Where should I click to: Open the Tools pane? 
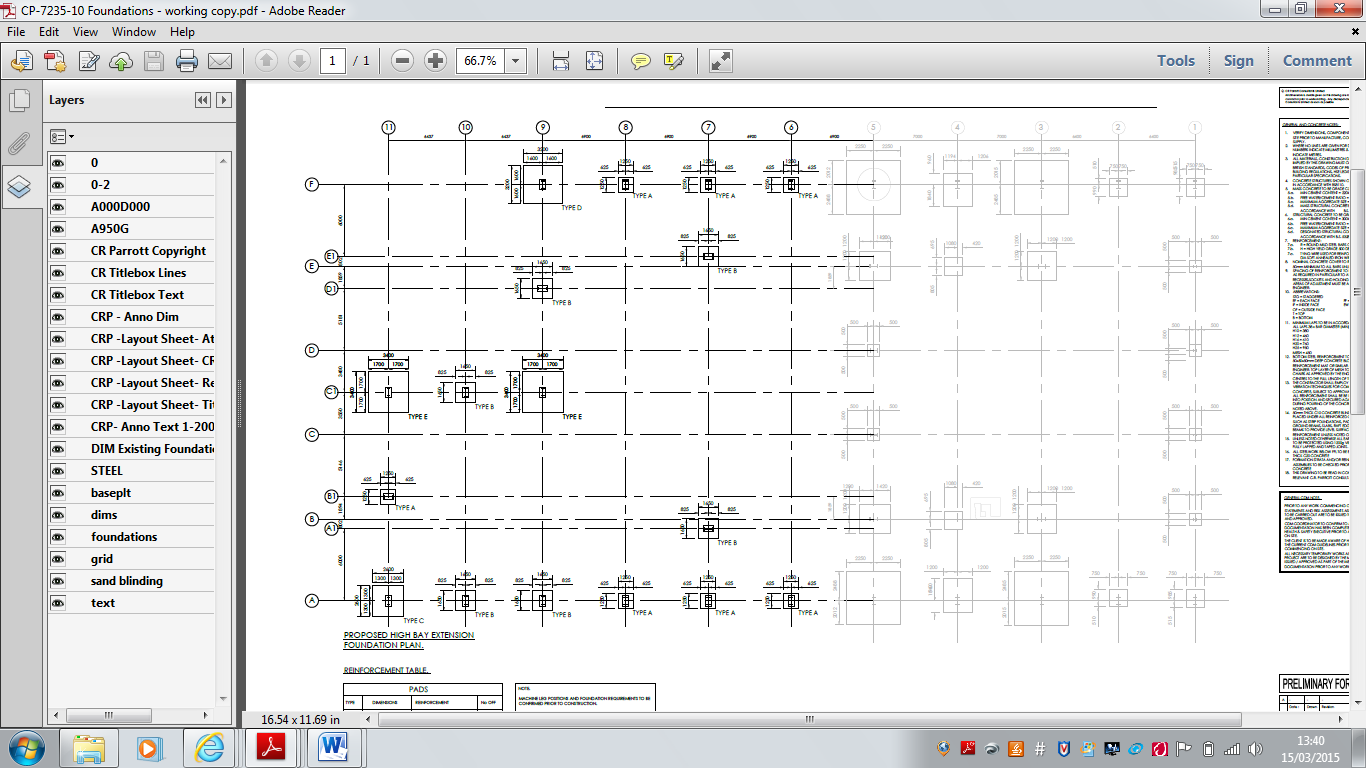coord(1175,61)
